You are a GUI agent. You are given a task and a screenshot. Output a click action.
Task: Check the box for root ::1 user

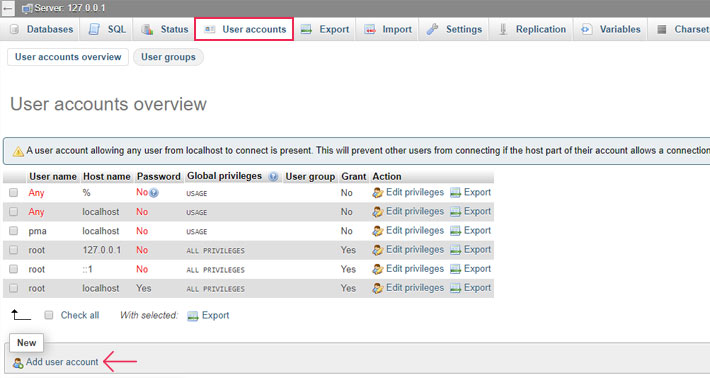click(14, 269)
